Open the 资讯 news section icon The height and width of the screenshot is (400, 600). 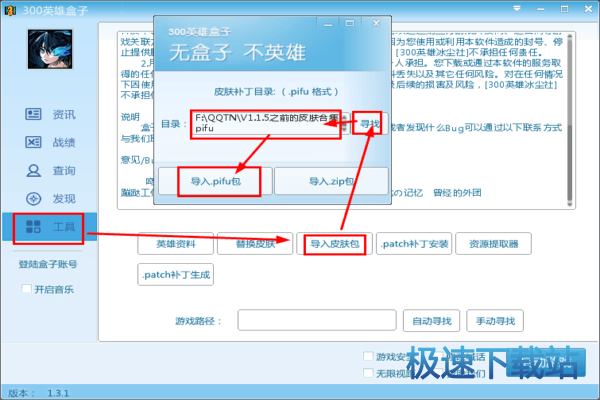33,114
